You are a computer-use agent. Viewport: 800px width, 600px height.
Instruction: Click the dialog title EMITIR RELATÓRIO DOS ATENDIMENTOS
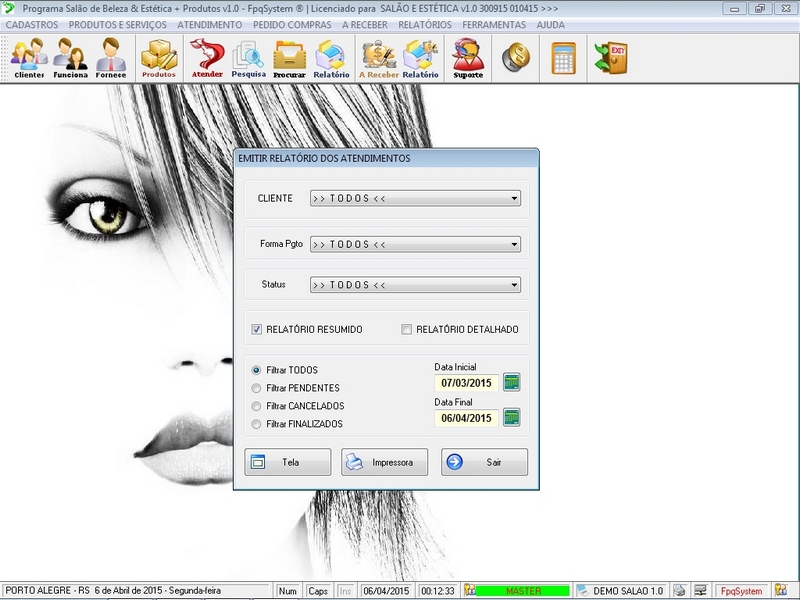324,158
